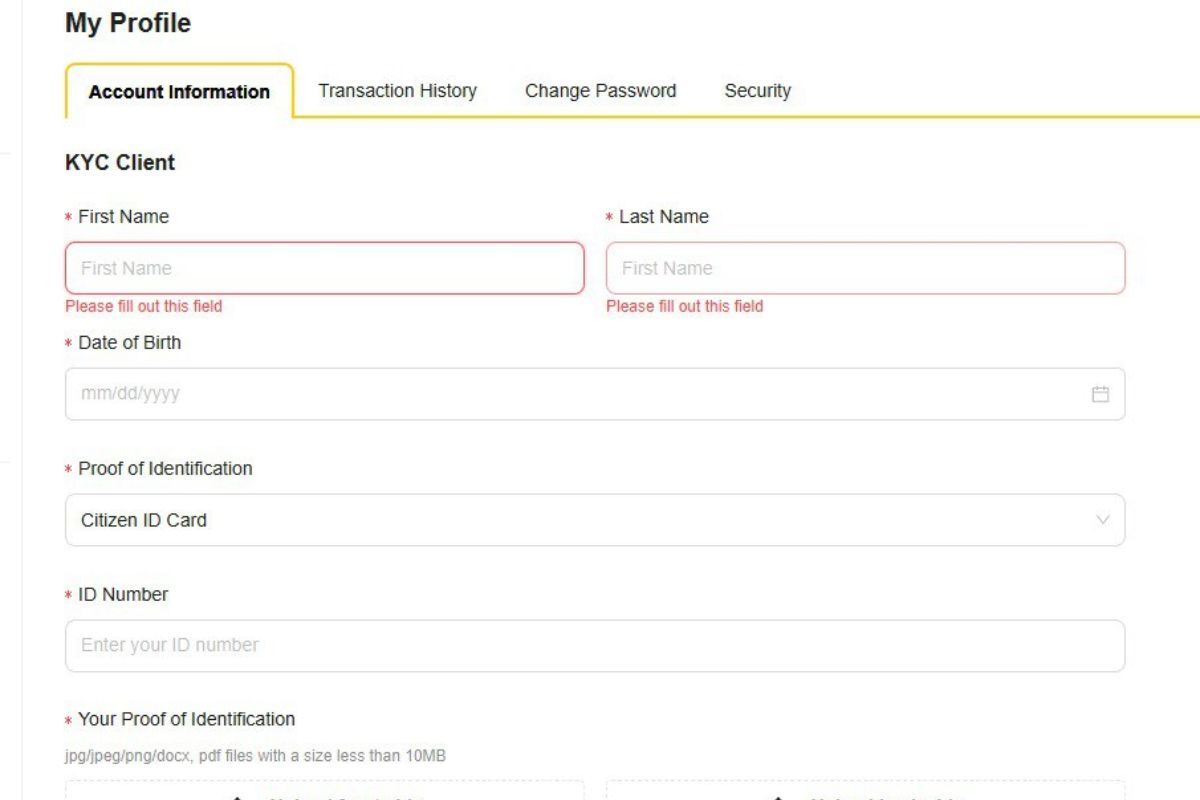Click into the Last Name text box
The height and width of the screenshot is (800, 1200).
(865, 268)
